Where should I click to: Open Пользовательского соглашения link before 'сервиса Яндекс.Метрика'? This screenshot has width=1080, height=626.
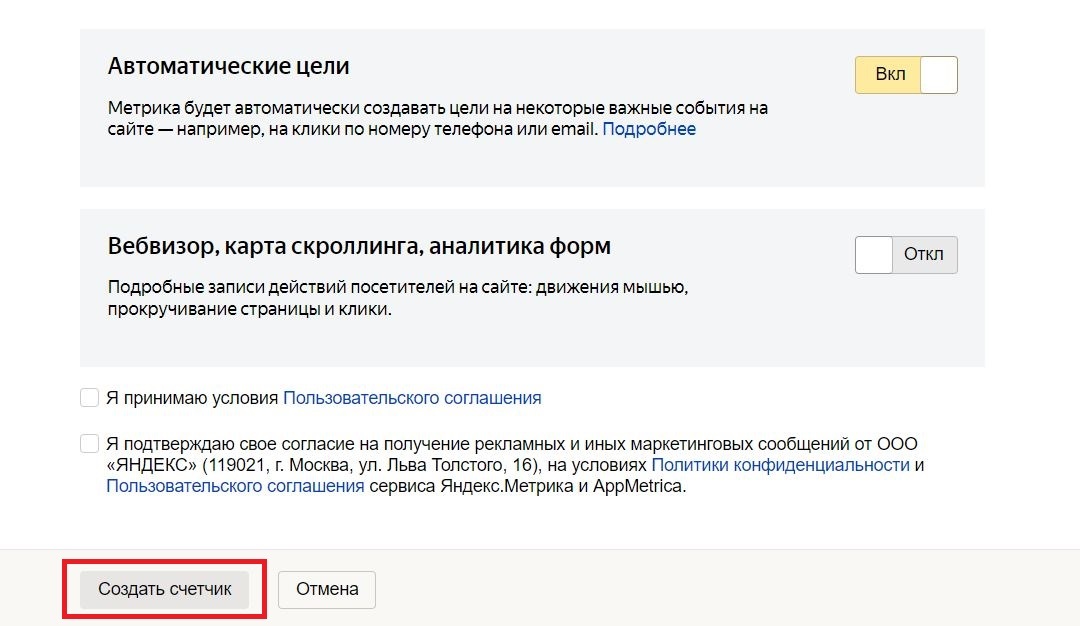[x=235, y=487]
